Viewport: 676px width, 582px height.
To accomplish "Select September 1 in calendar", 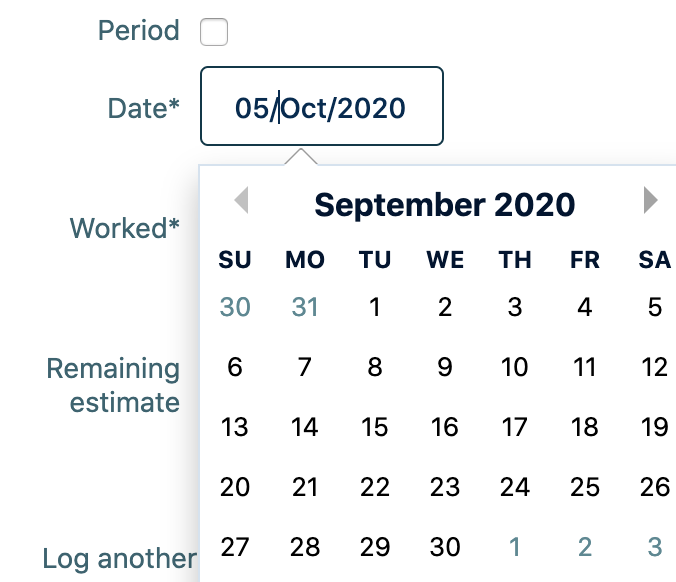I will coord(375,307).
